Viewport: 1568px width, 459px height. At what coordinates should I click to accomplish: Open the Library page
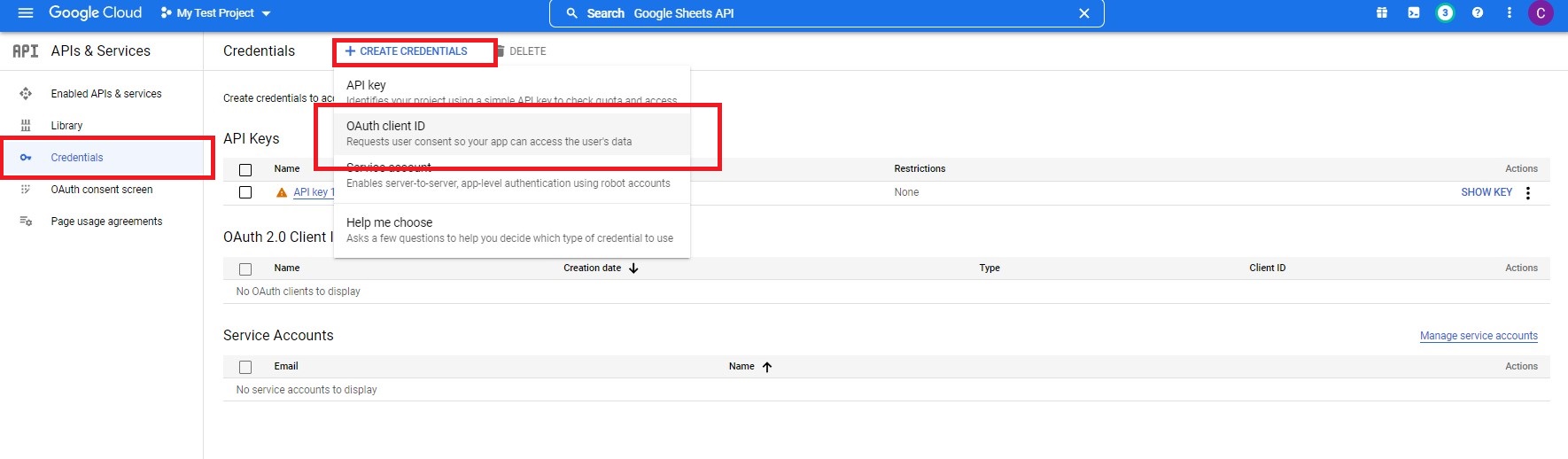(x=66, y=126)
